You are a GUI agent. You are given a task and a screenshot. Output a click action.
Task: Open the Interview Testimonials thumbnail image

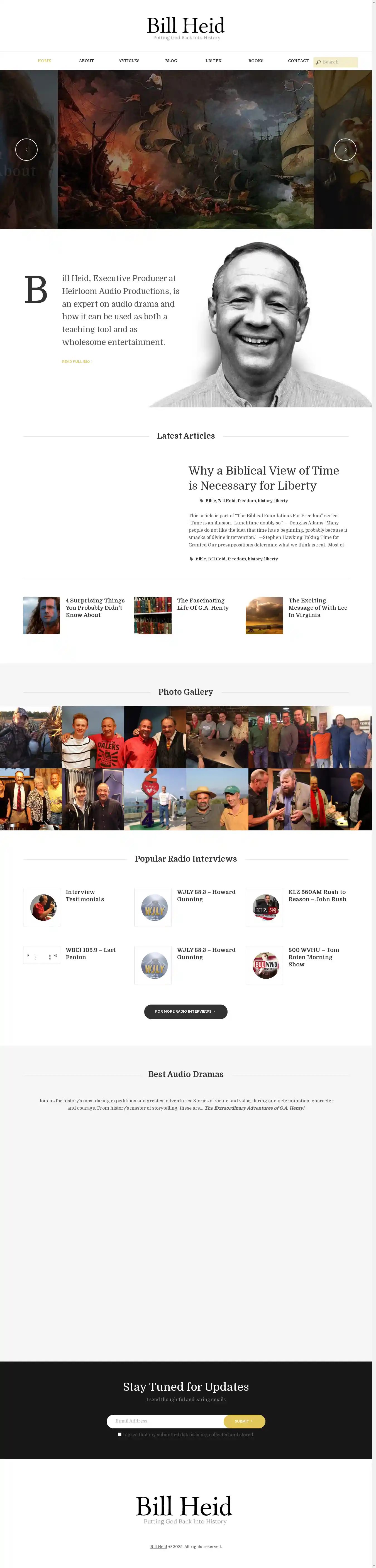point(41,907)
